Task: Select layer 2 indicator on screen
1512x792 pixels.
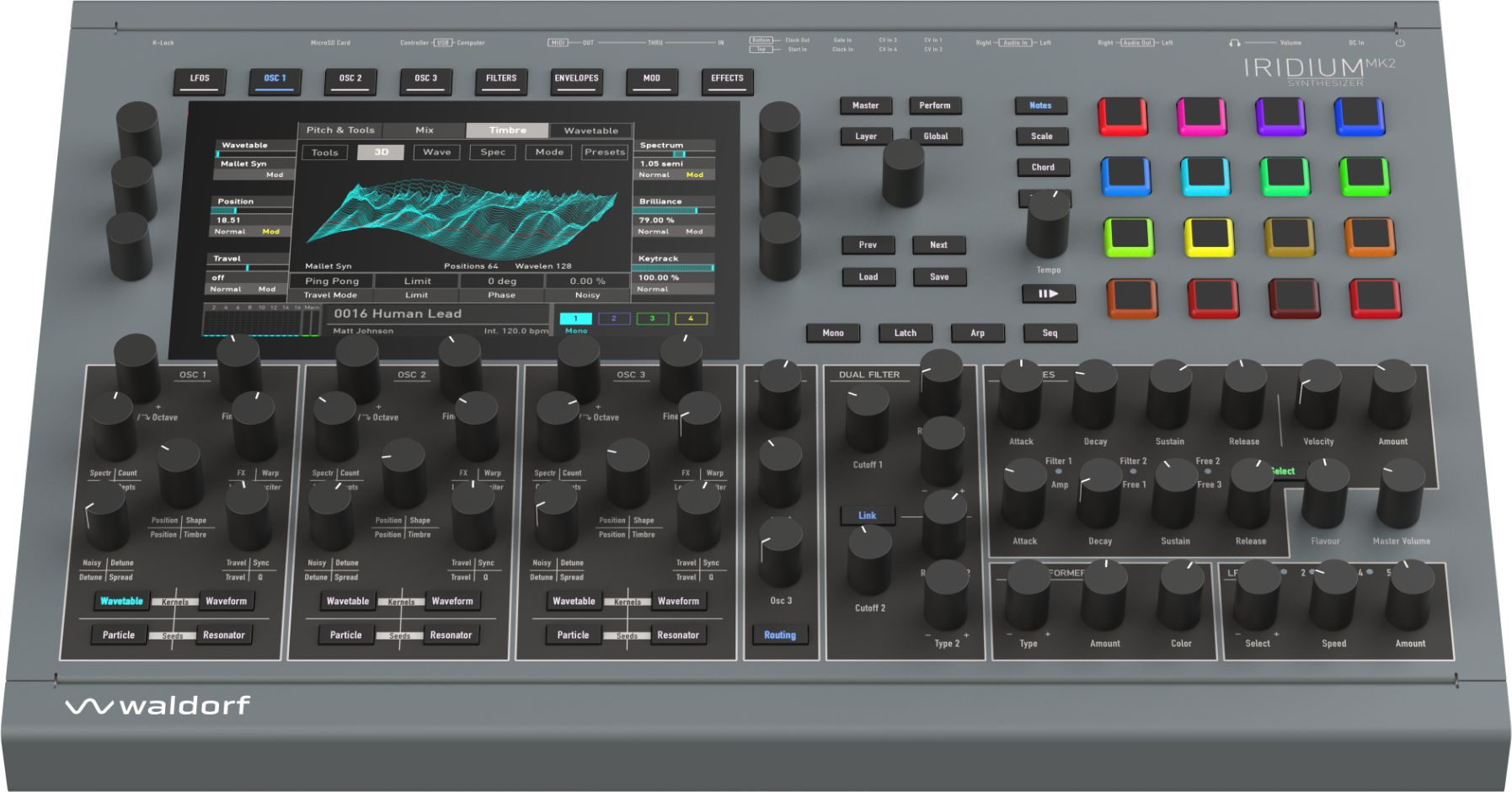Action: point(614,318)
